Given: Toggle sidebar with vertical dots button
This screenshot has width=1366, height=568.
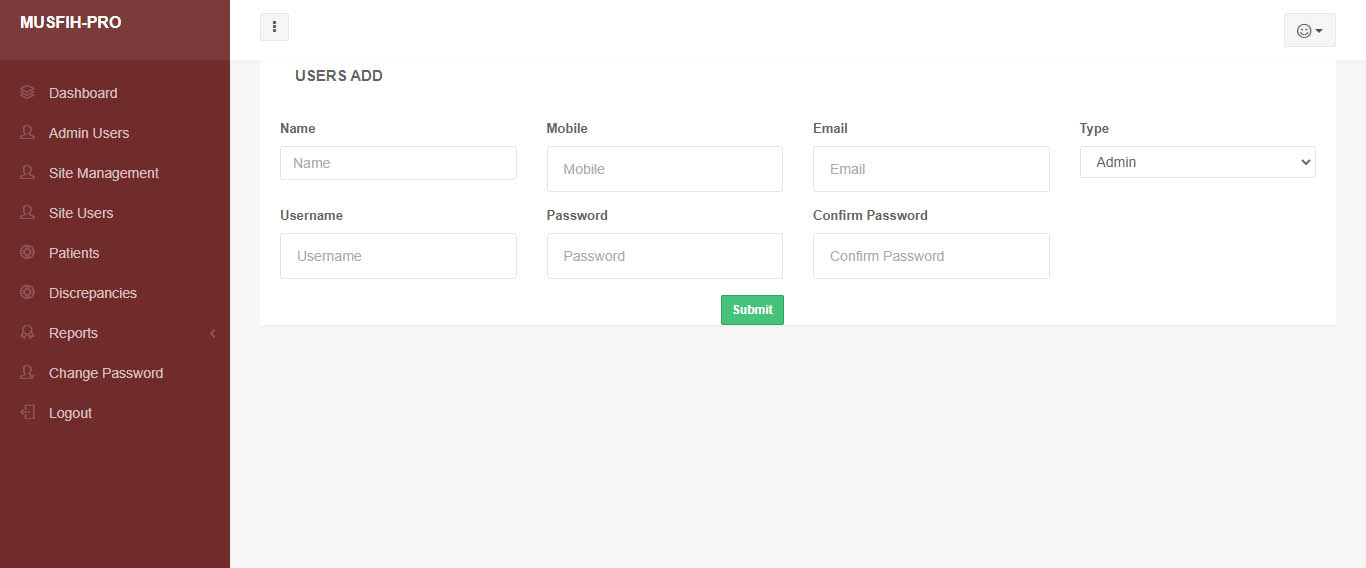Looking at the screenshot, I should click(x=274, y=27).
